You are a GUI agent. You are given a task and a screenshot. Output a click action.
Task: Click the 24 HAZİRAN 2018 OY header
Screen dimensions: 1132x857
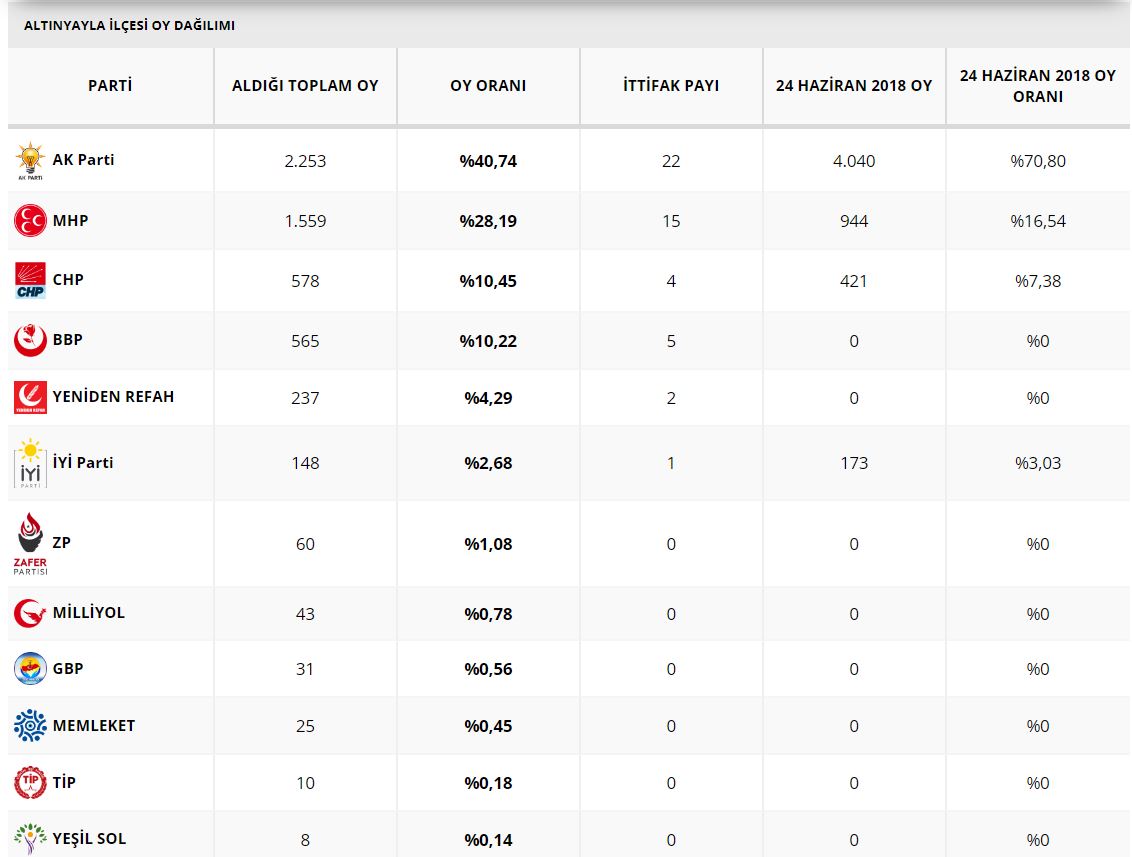tap(854, 86)
